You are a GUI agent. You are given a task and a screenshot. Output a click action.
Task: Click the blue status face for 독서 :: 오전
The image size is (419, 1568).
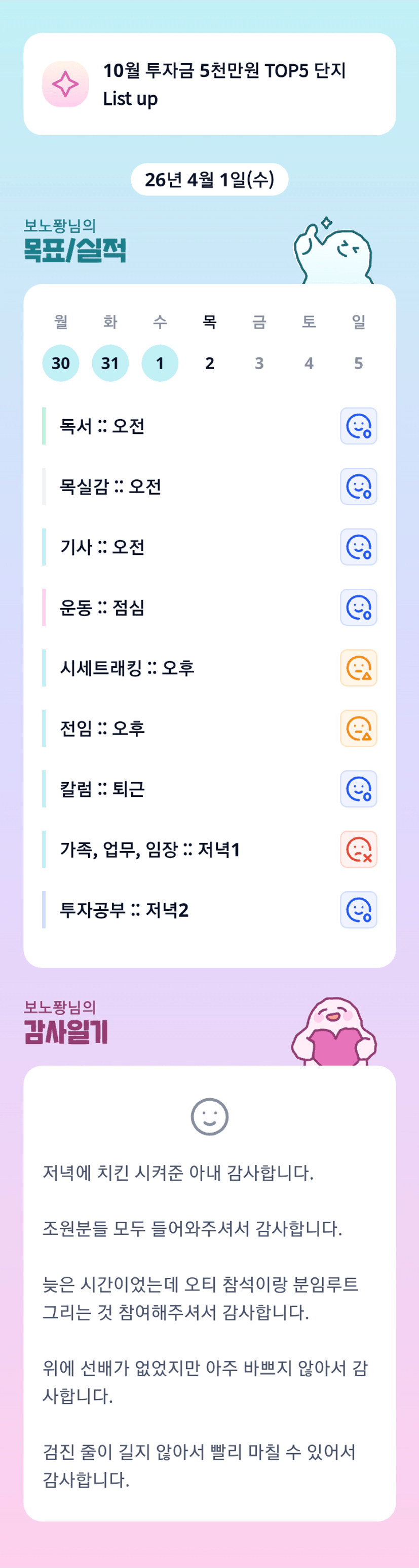click(x=358, y=426)
